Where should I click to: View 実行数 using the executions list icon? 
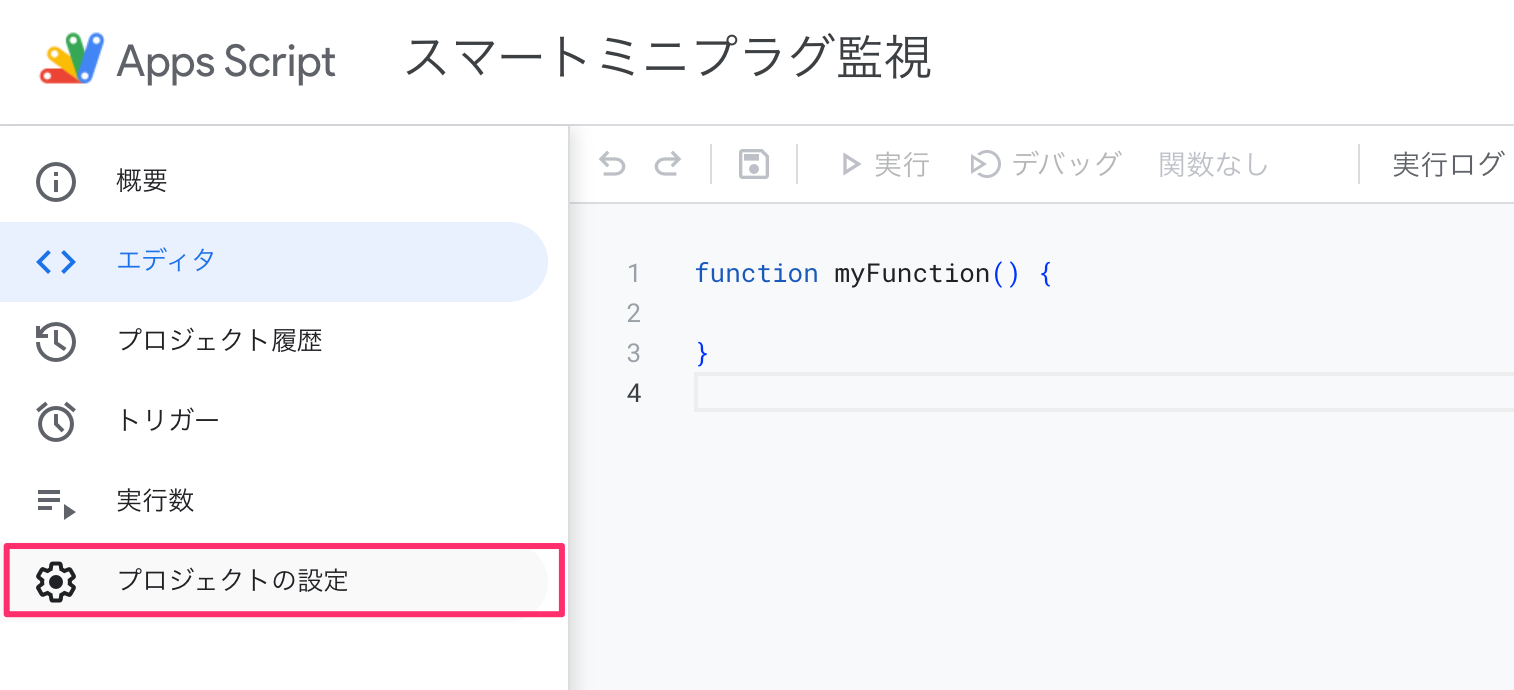[57, 500]
